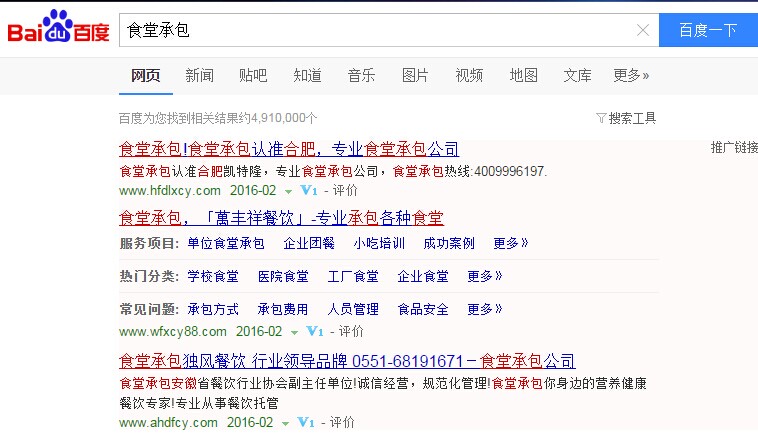Screen dimensions: 758x444
Task: Open 搜索工具 filter funnel
Action: 627,118
